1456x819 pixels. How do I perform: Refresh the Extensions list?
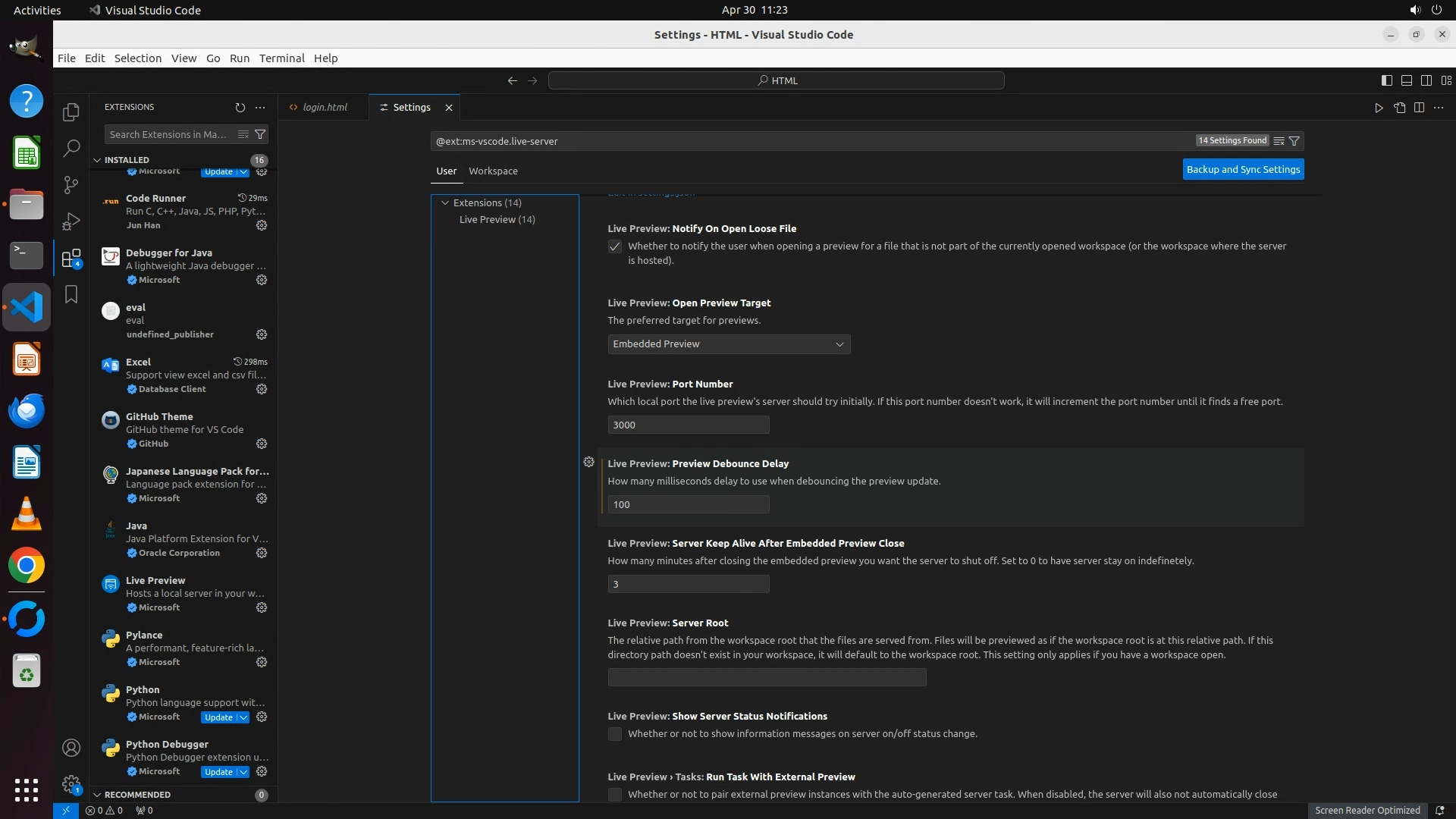[240, 108]
